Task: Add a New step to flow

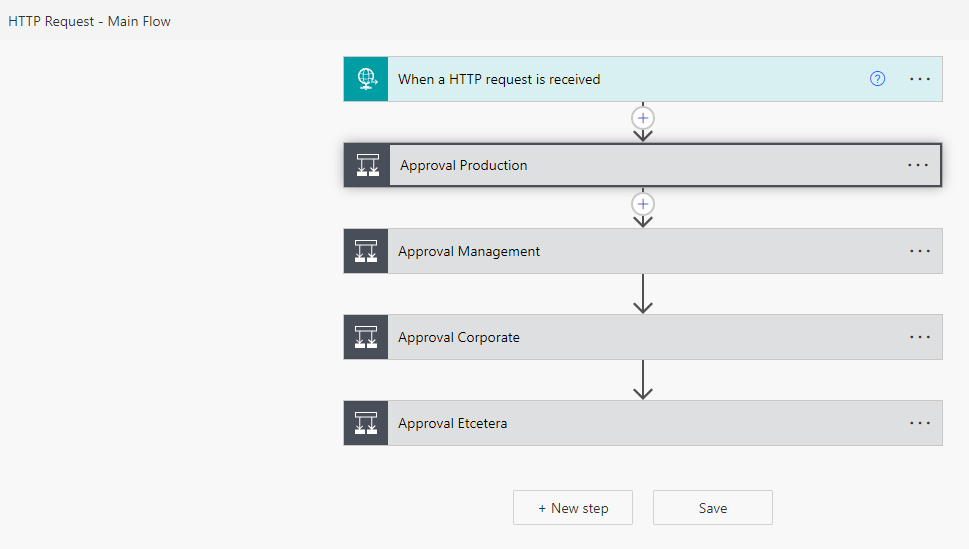Action: (573, 508)
